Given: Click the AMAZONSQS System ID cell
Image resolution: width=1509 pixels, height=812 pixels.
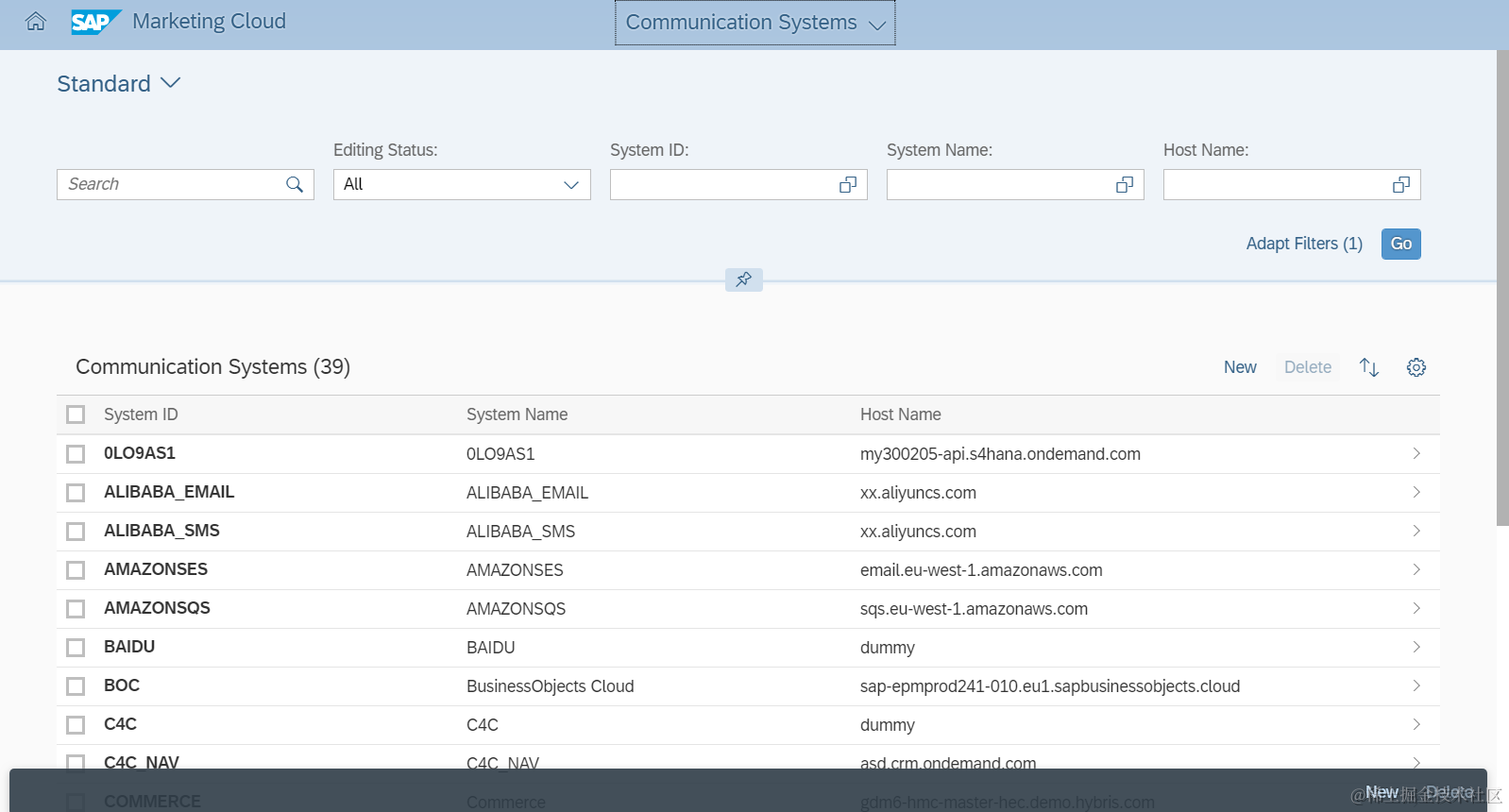Looking at the screenshot, I should pos(157,608).
